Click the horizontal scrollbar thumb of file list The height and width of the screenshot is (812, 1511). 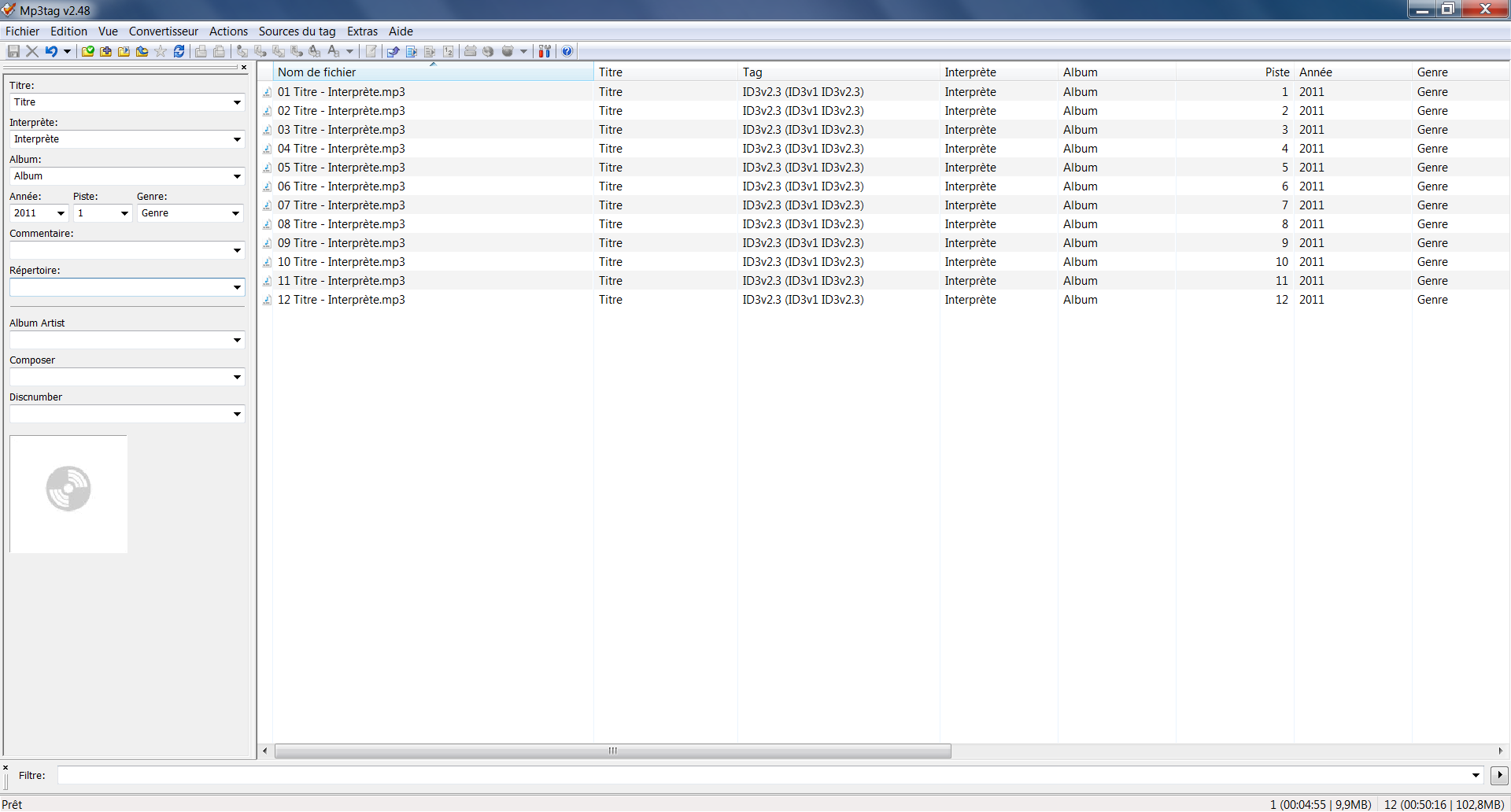click(x=612, y=751)
